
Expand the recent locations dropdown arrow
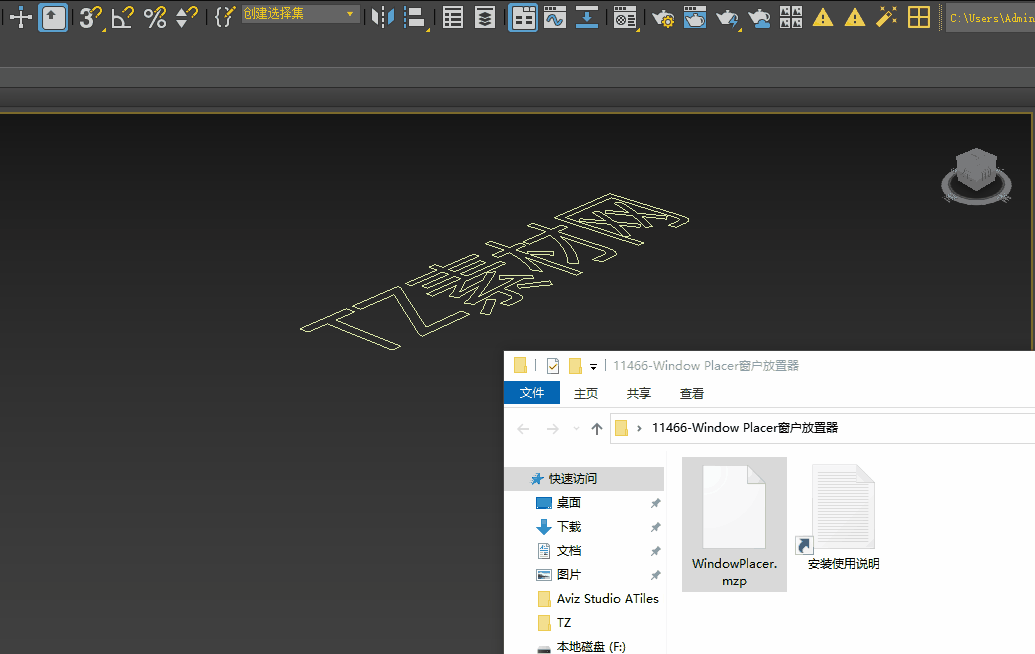[x=576, y=428]
